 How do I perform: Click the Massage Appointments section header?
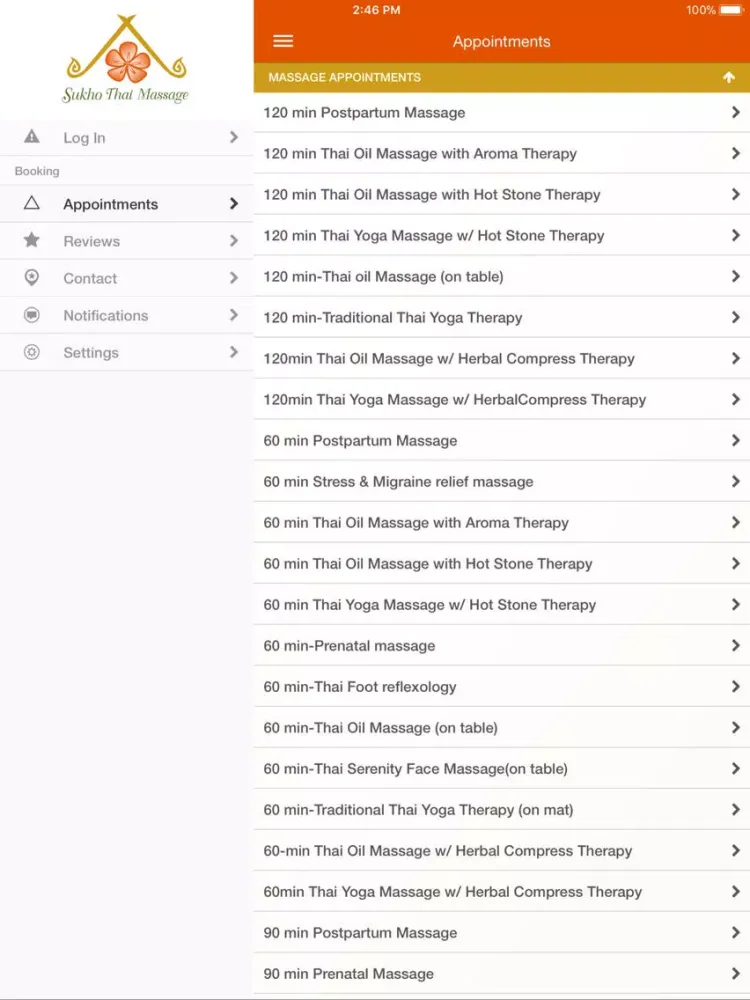click(x=502, y=77)
